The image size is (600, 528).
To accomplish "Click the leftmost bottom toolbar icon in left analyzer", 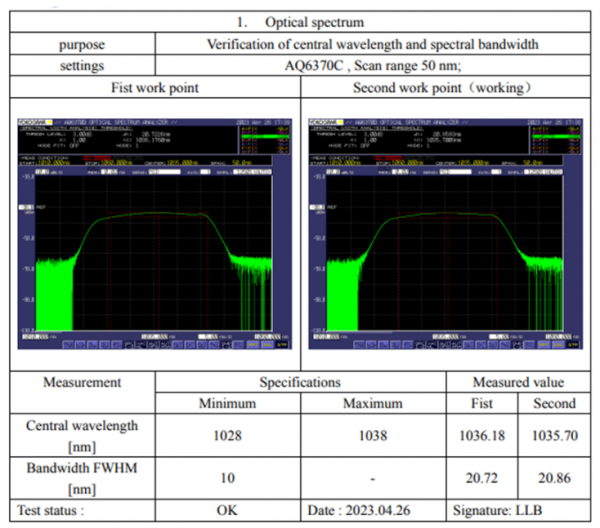I will pyautogui.click(x=68, y=344).
